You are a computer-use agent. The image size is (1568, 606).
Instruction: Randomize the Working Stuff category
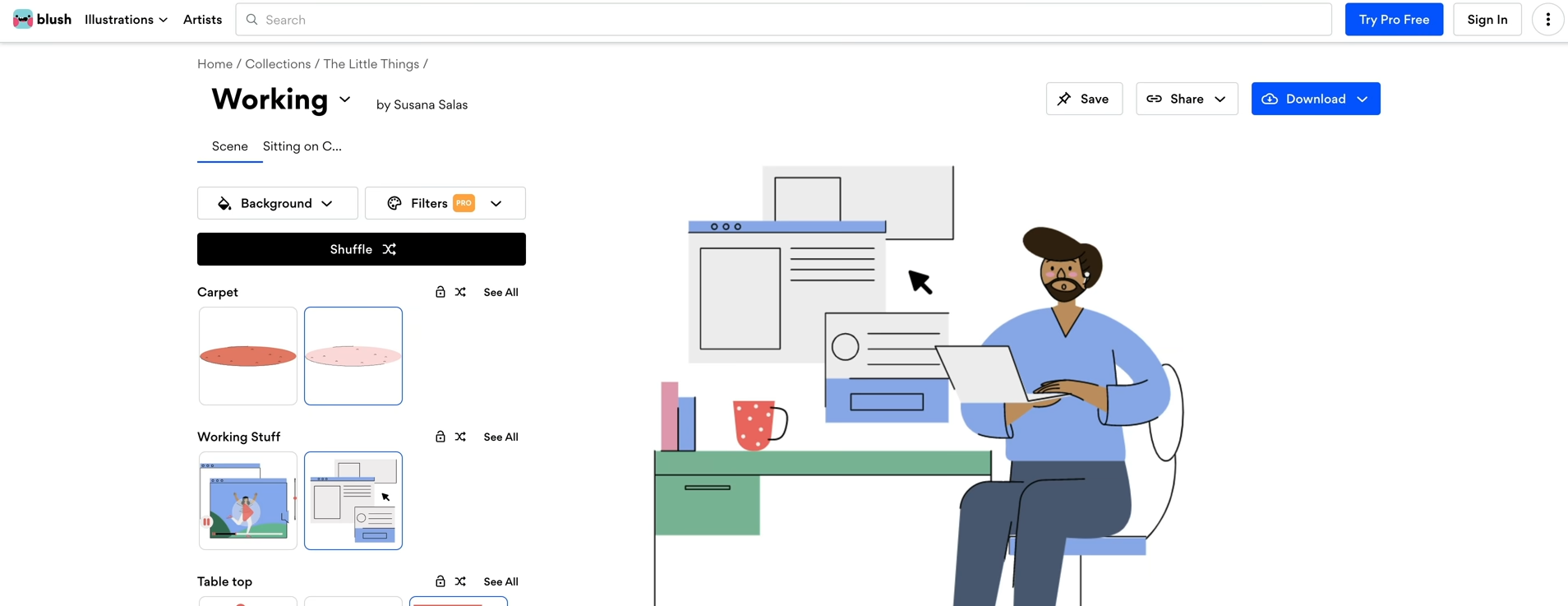(x=460, y=437)
